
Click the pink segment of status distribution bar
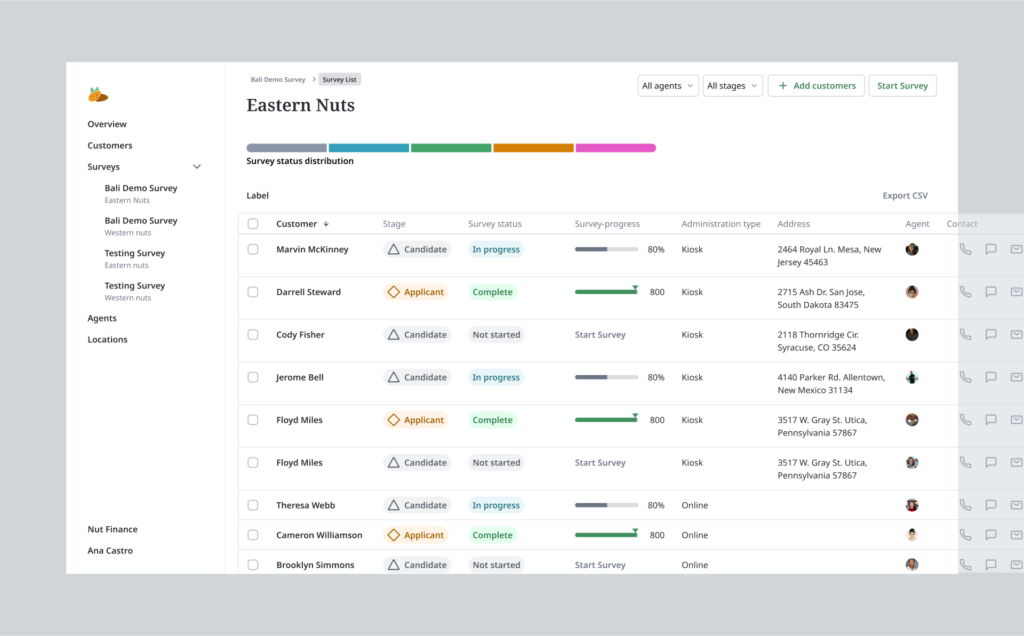point(615,148)
